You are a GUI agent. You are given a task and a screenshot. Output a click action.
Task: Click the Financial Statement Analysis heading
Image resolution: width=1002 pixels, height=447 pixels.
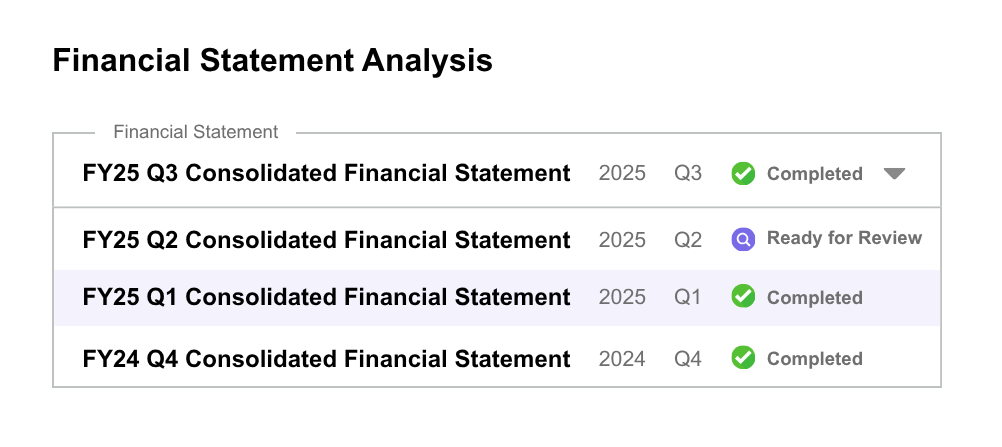tap(272, 61)
